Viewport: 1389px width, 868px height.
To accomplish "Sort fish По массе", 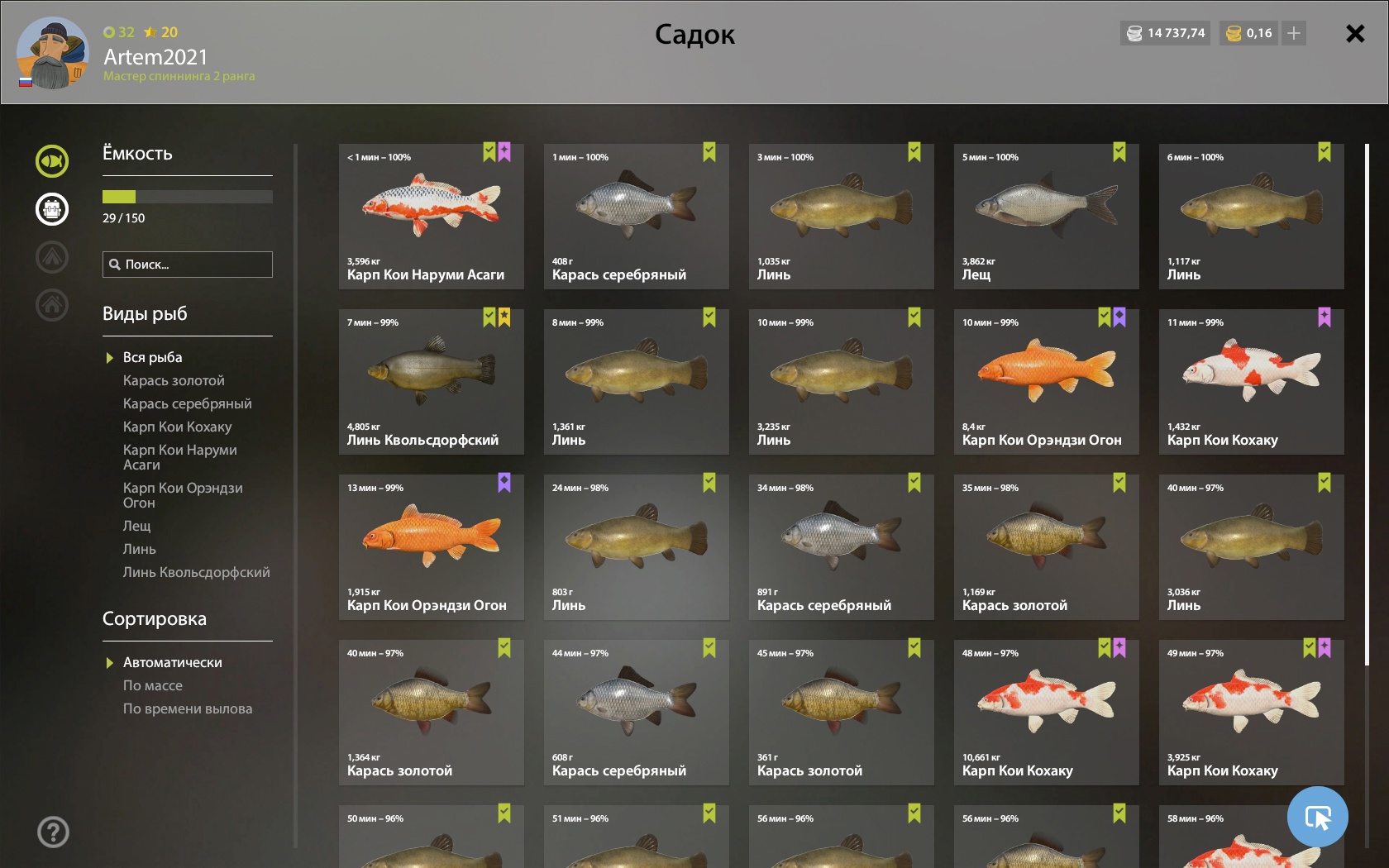I will click(153, 685).
